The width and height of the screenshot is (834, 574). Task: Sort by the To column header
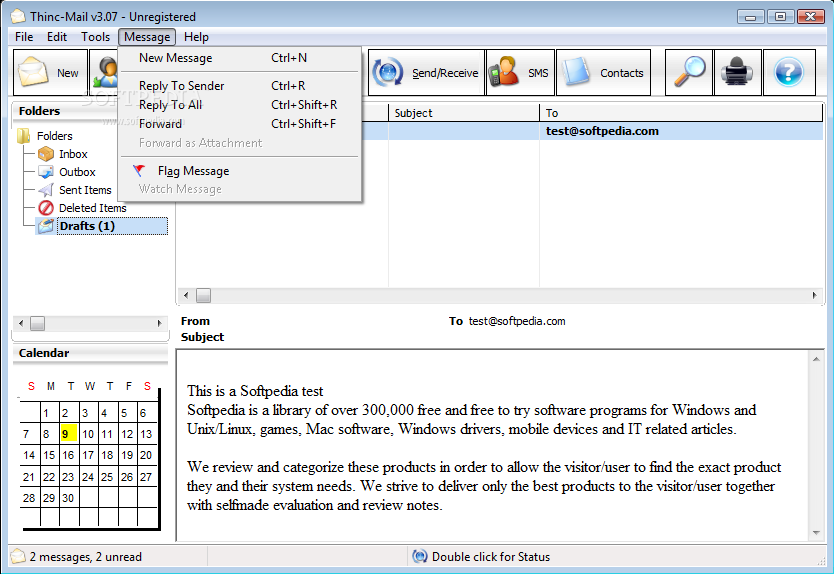pos(681,113)
